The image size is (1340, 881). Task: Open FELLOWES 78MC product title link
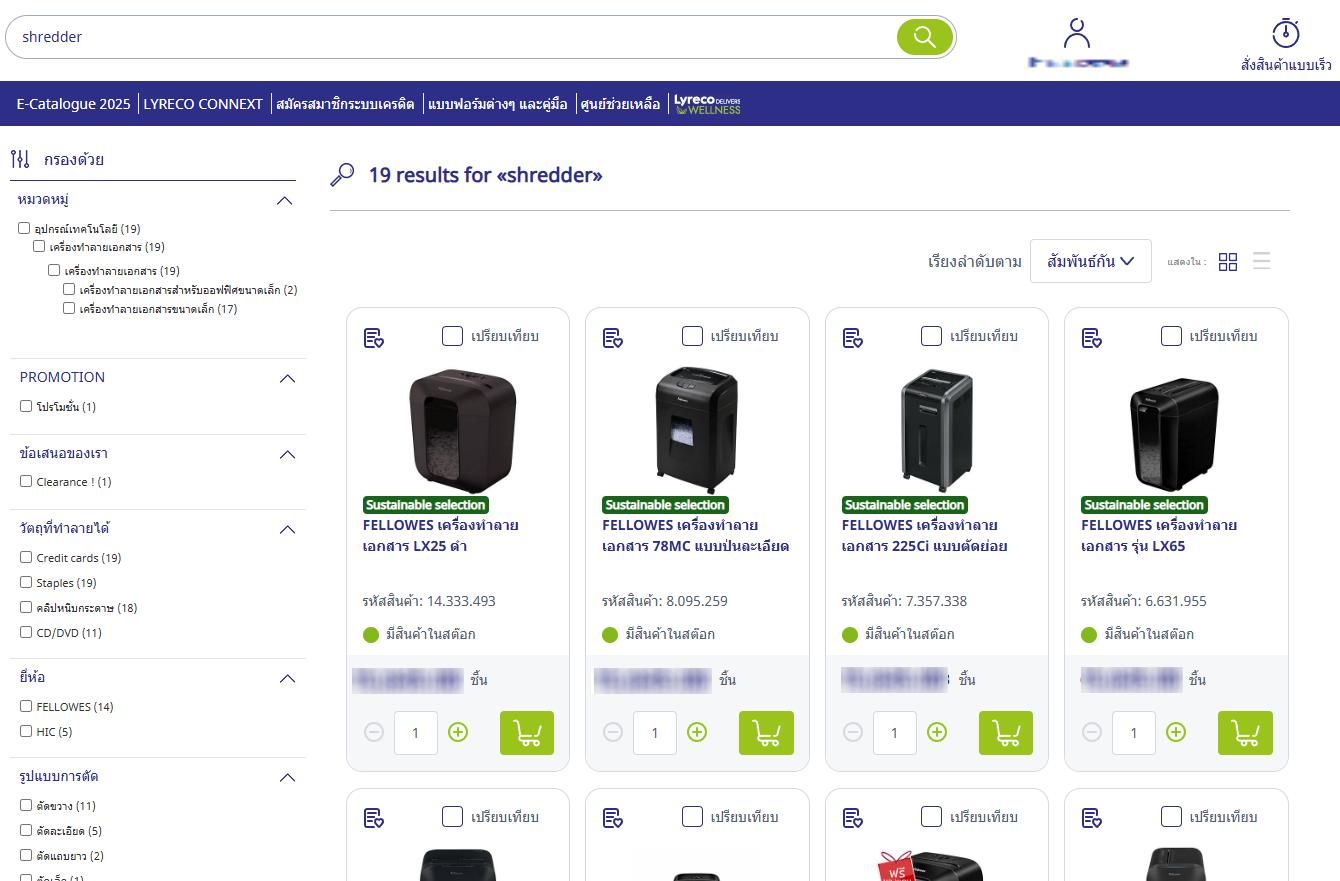(696, 536)
